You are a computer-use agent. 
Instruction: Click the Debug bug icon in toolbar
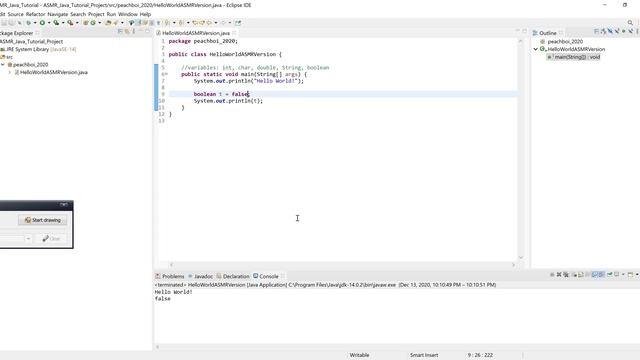28,23
